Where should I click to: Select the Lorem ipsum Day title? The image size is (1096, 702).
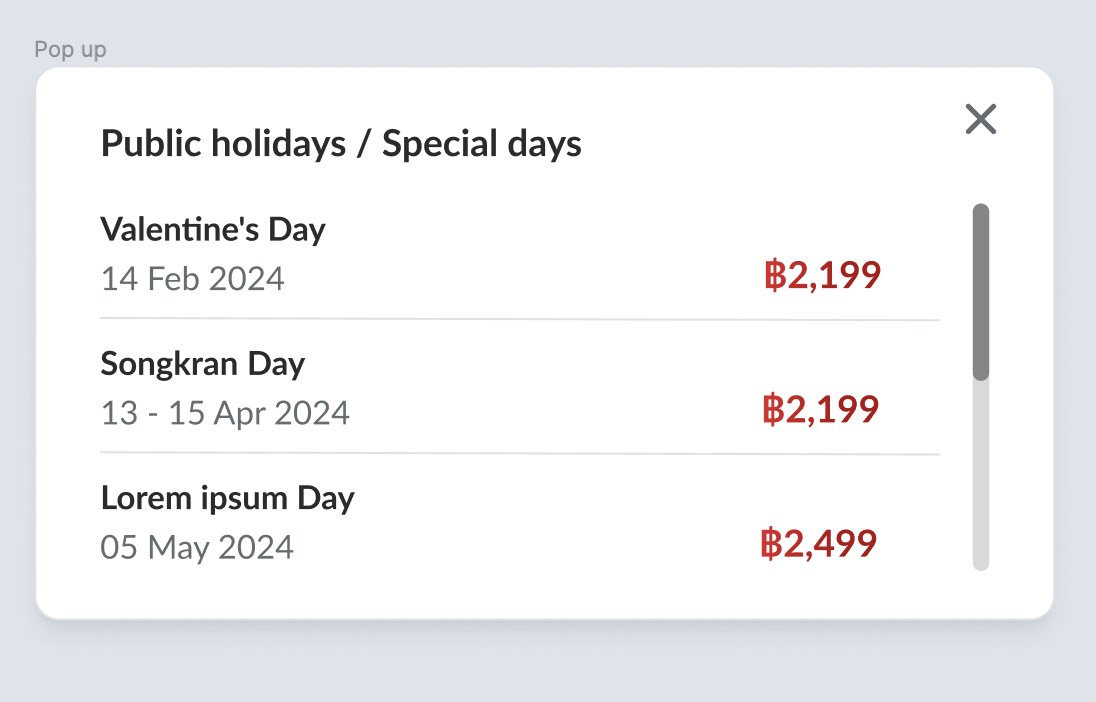[228, 498]
